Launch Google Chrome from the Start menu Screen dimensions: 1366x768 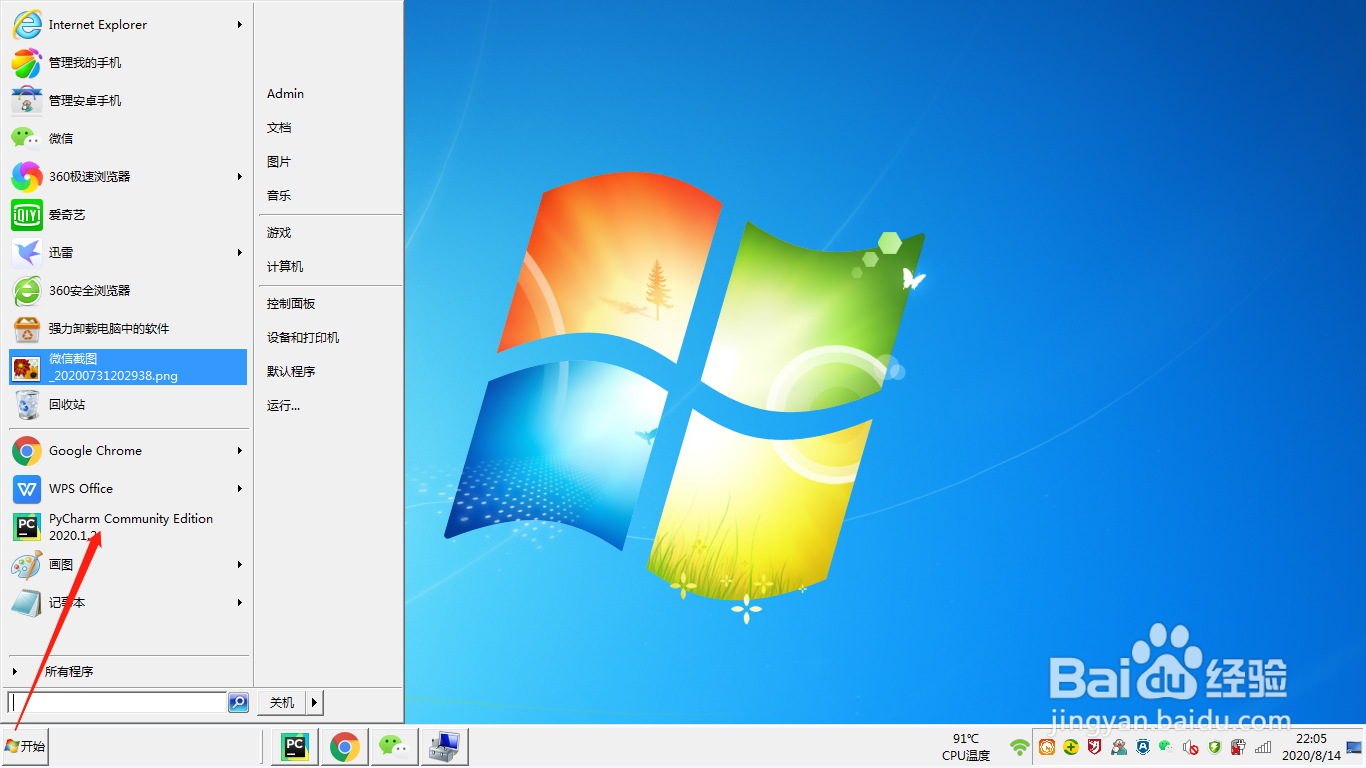(128, 450)
